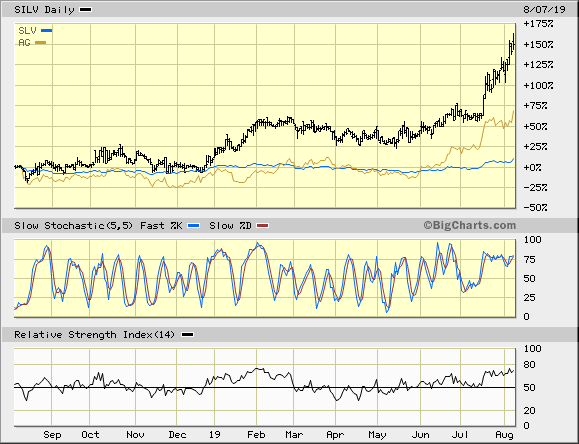
Task: Click the +175% price axis label
Action: point(538,24)
